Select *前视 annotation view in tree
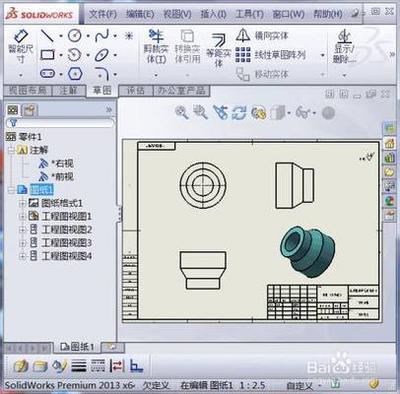This screenshot has width=400, height=394. (56, 176)
